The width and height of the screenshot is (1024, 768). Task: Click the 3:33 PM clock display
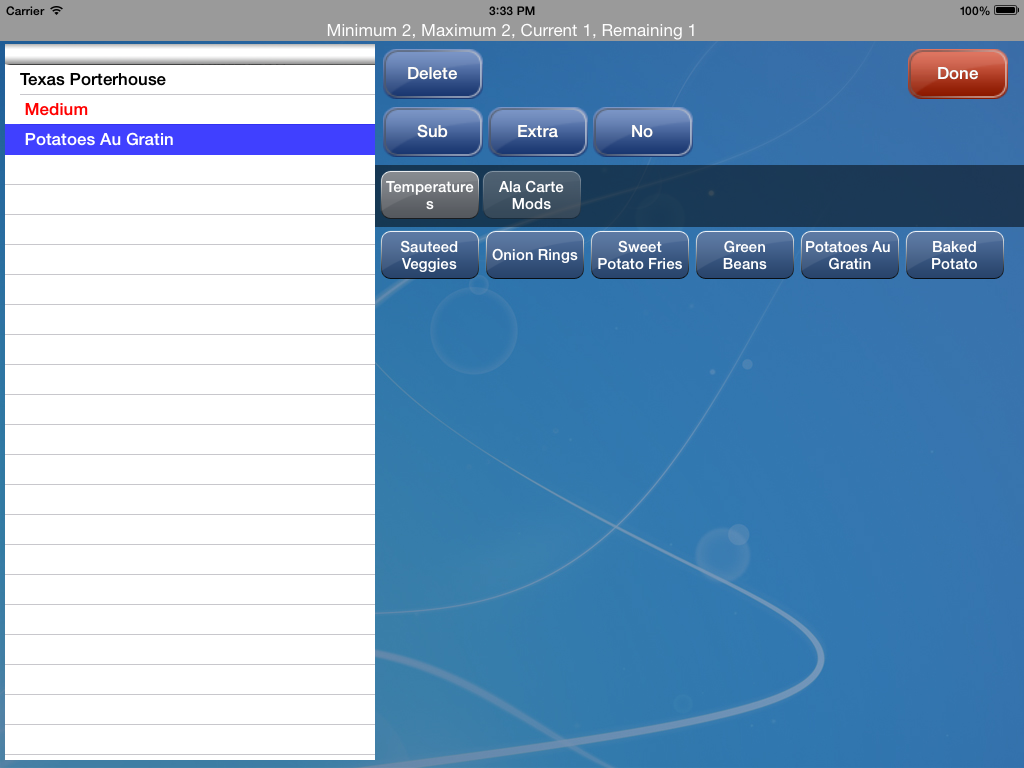click(511, 11)
